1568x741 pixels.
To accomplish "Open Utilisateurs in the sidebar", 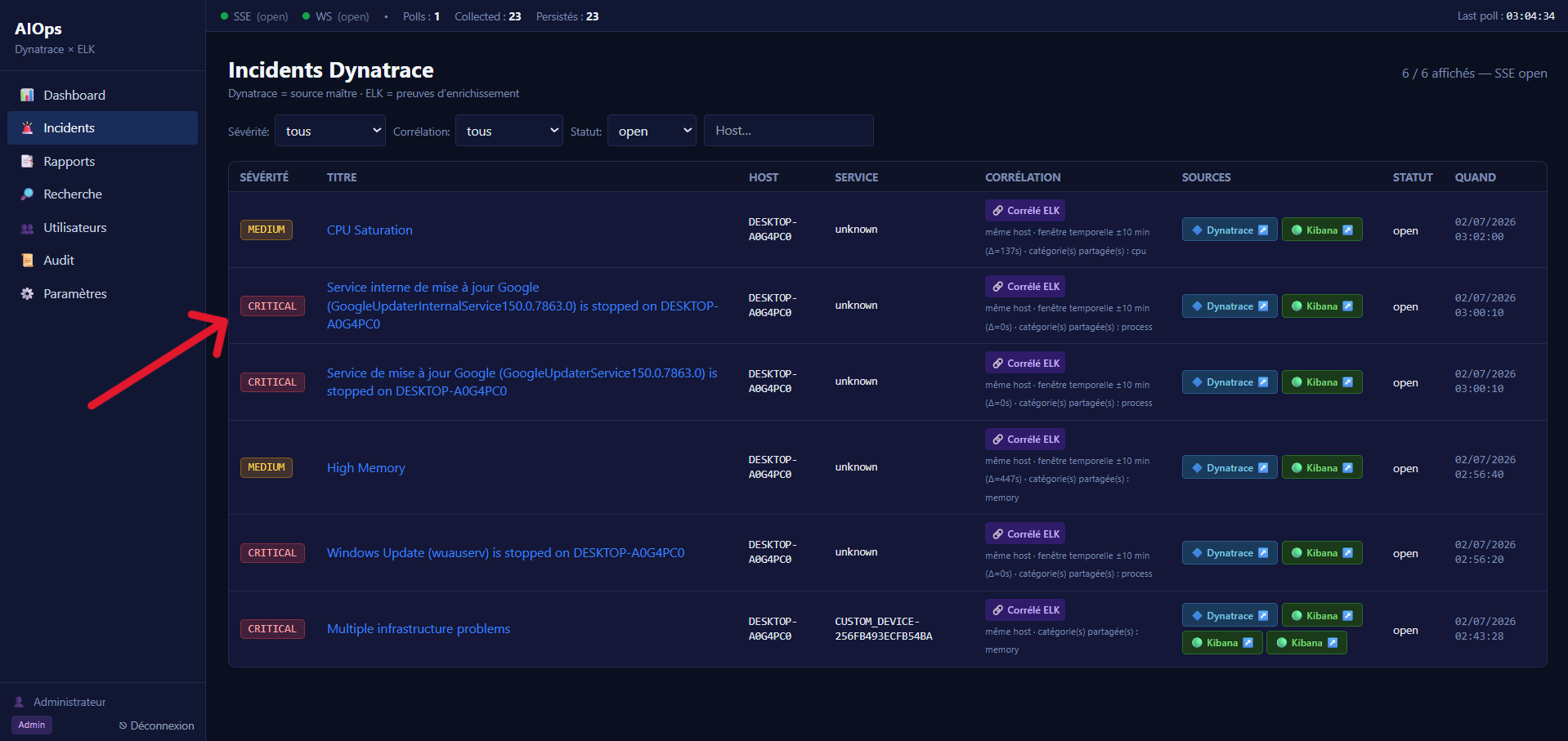I will pyautogui.click(x=102, y=228).
